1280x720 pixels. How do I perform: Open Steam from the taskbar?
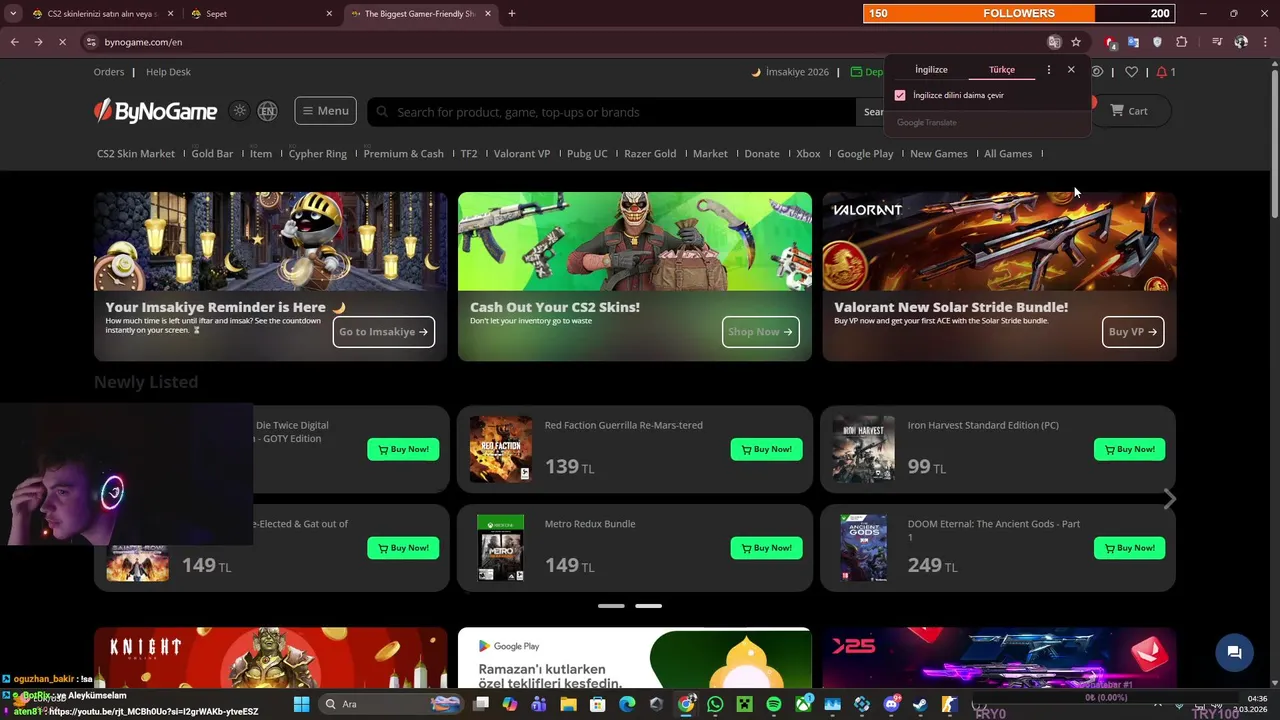click(920, 704)
